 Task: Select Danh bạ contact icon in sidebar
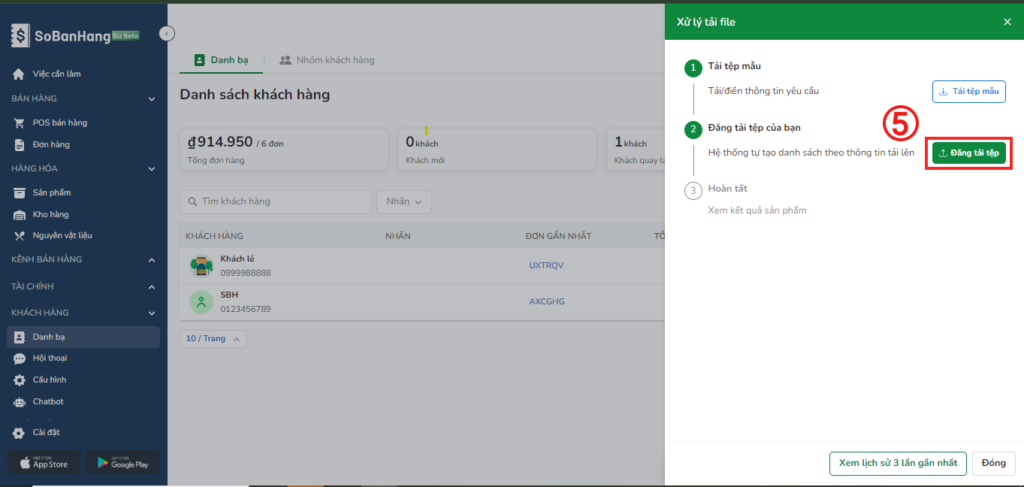point(20,338)
